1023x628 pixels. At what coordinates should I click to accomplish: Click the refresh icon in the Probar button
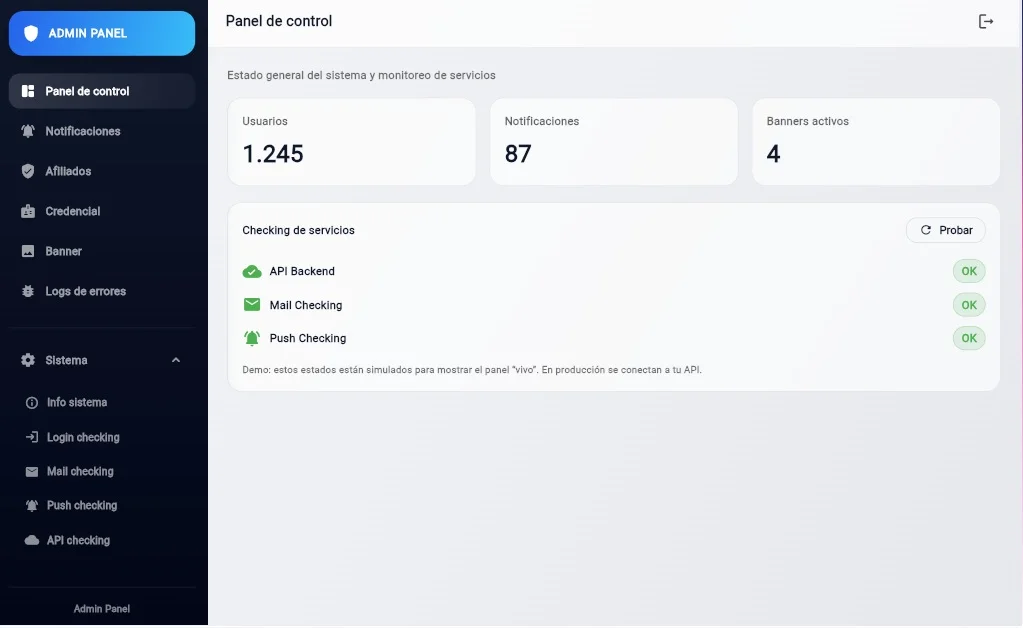pos(925,230)
